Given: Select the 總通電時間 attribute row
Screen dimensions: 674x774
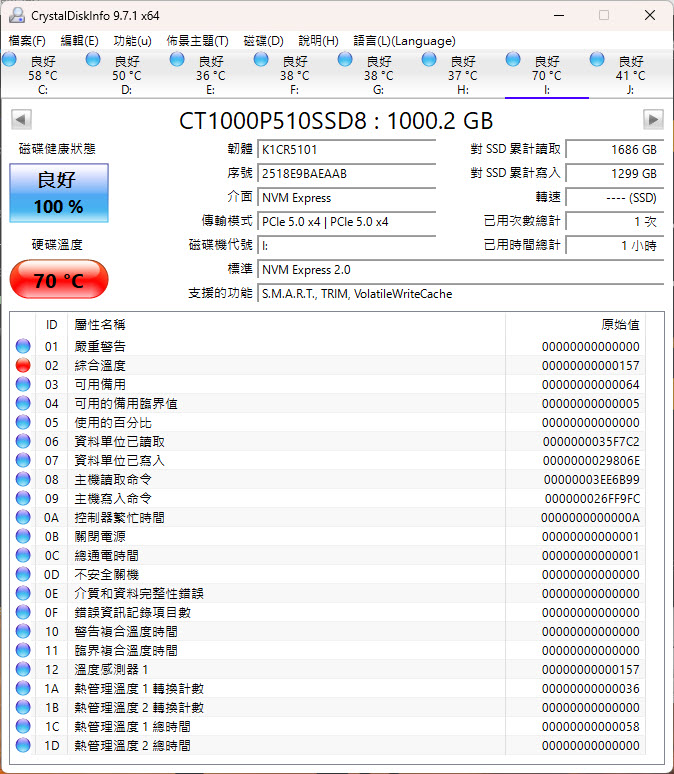Looking at the screenshot, I should pyautogui.click(x=328, y=555).
